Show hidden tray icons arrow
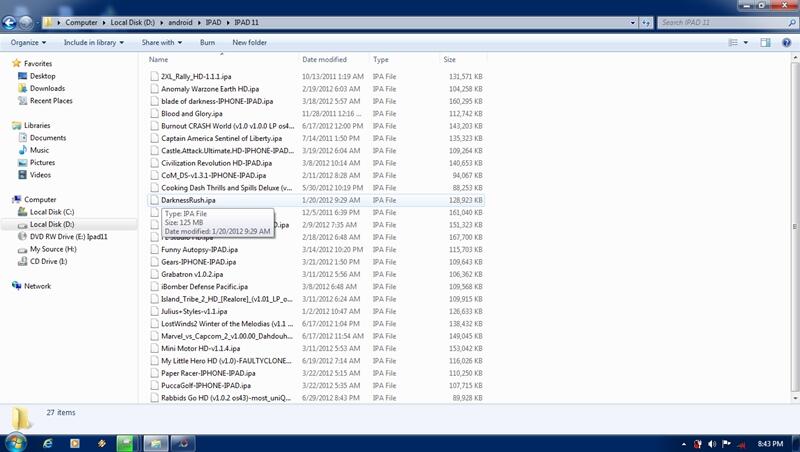The width and height of the screenshot is (800, 452). click(684, 444)
